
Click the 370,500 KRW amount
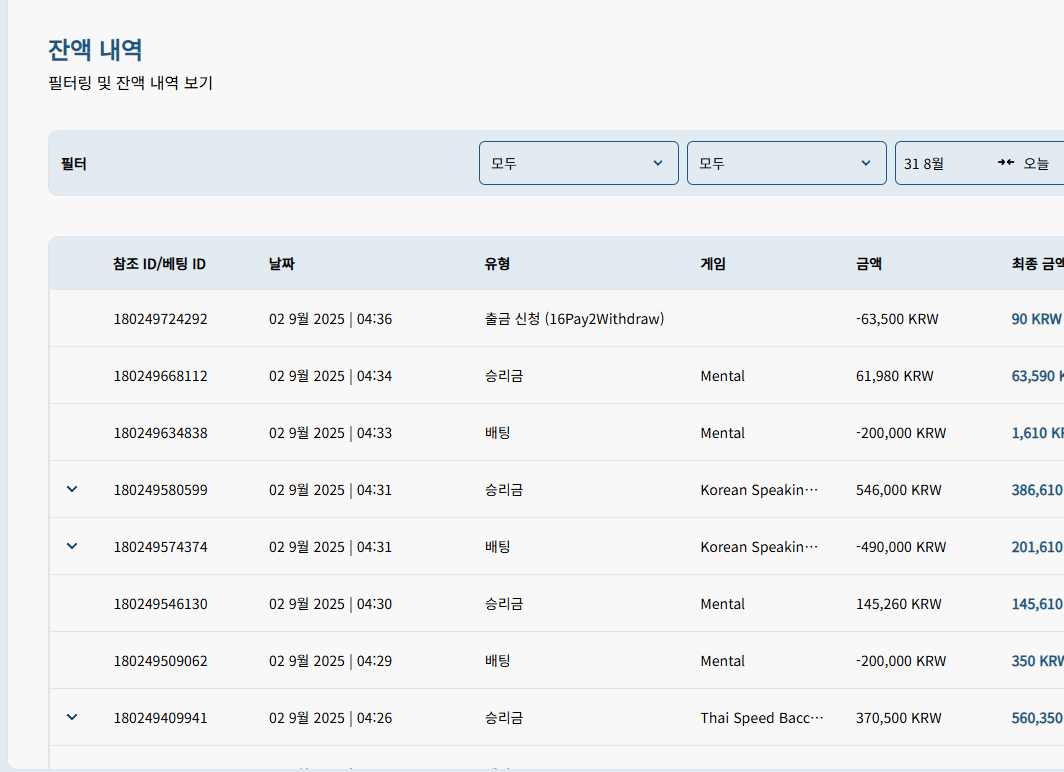coord(898,718)
